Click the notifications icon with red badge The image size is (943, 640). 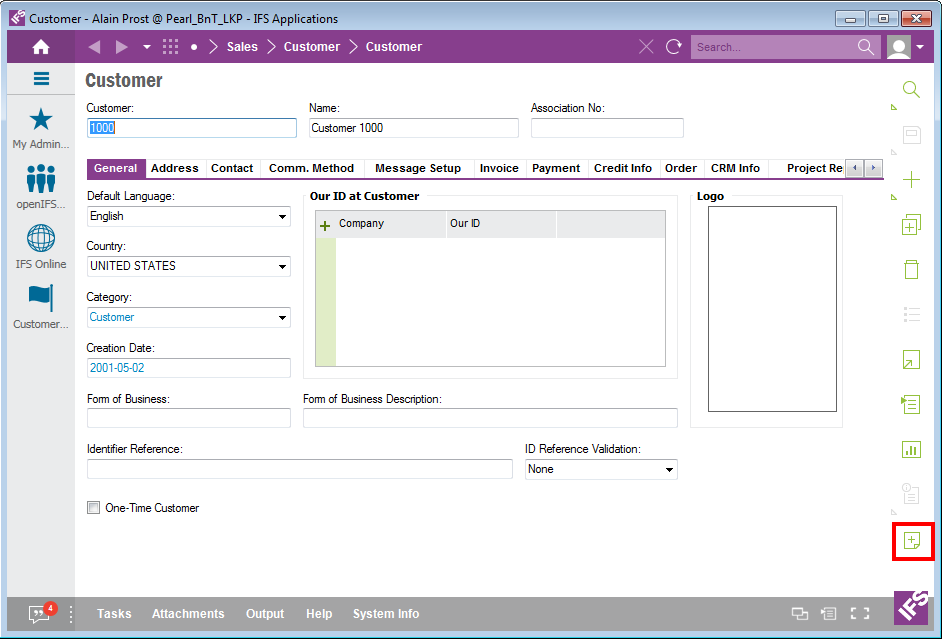pyautogui.click(x=39, y=614)
